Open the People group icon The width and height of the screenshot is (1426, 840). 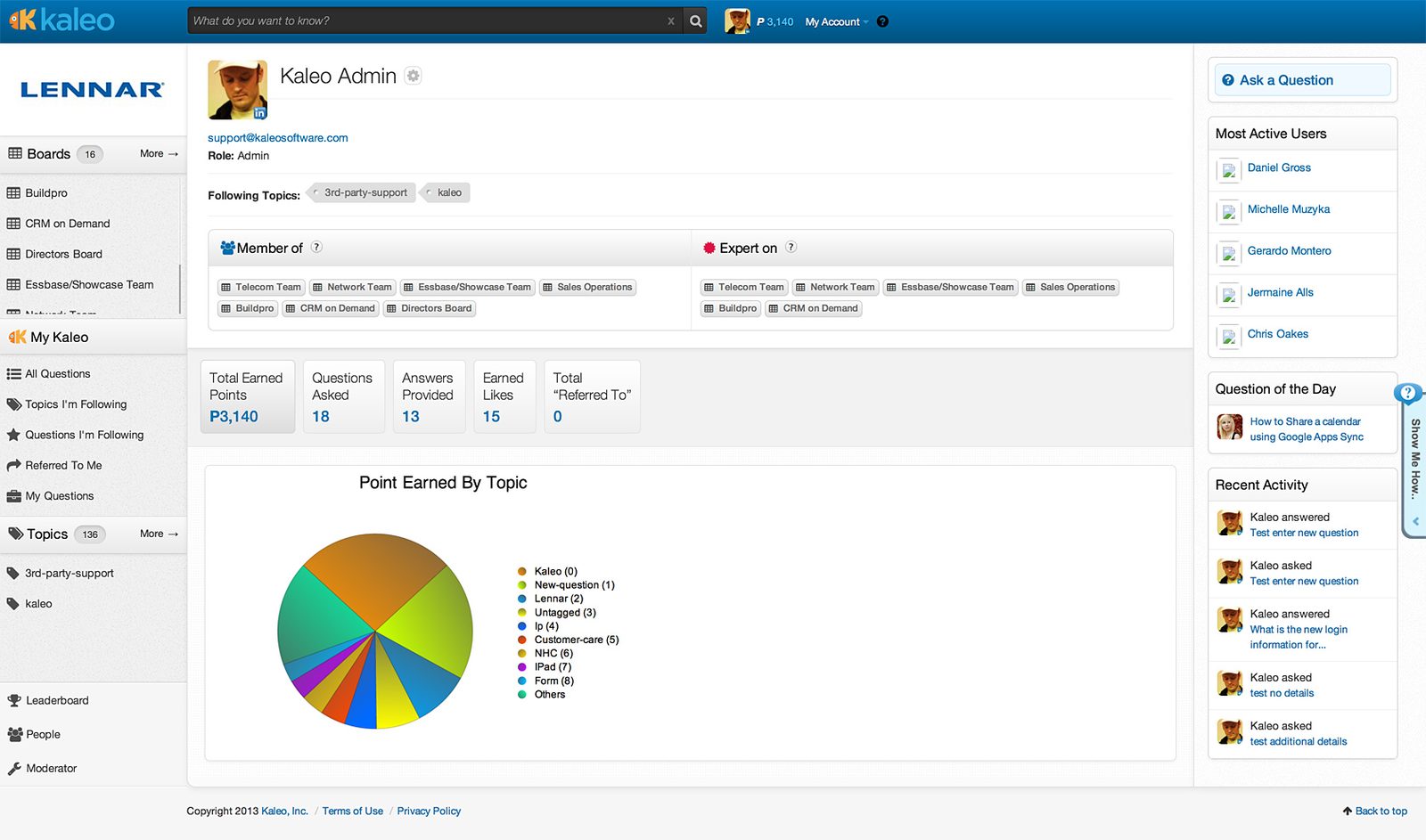(x=14, y=734)
